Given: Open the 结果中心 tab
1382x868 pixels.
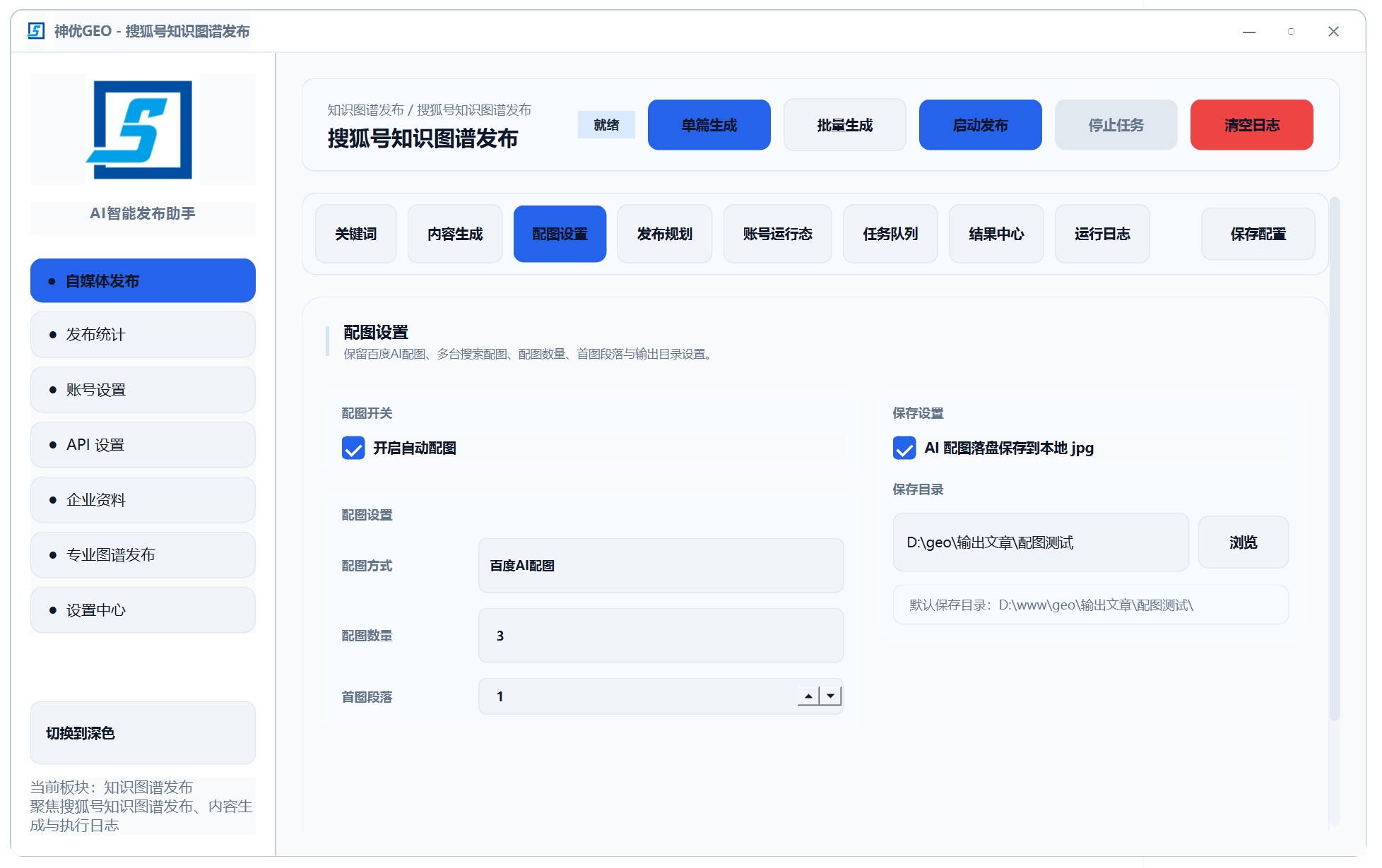Looking at the screenshot, I should (x=996, y=234).
